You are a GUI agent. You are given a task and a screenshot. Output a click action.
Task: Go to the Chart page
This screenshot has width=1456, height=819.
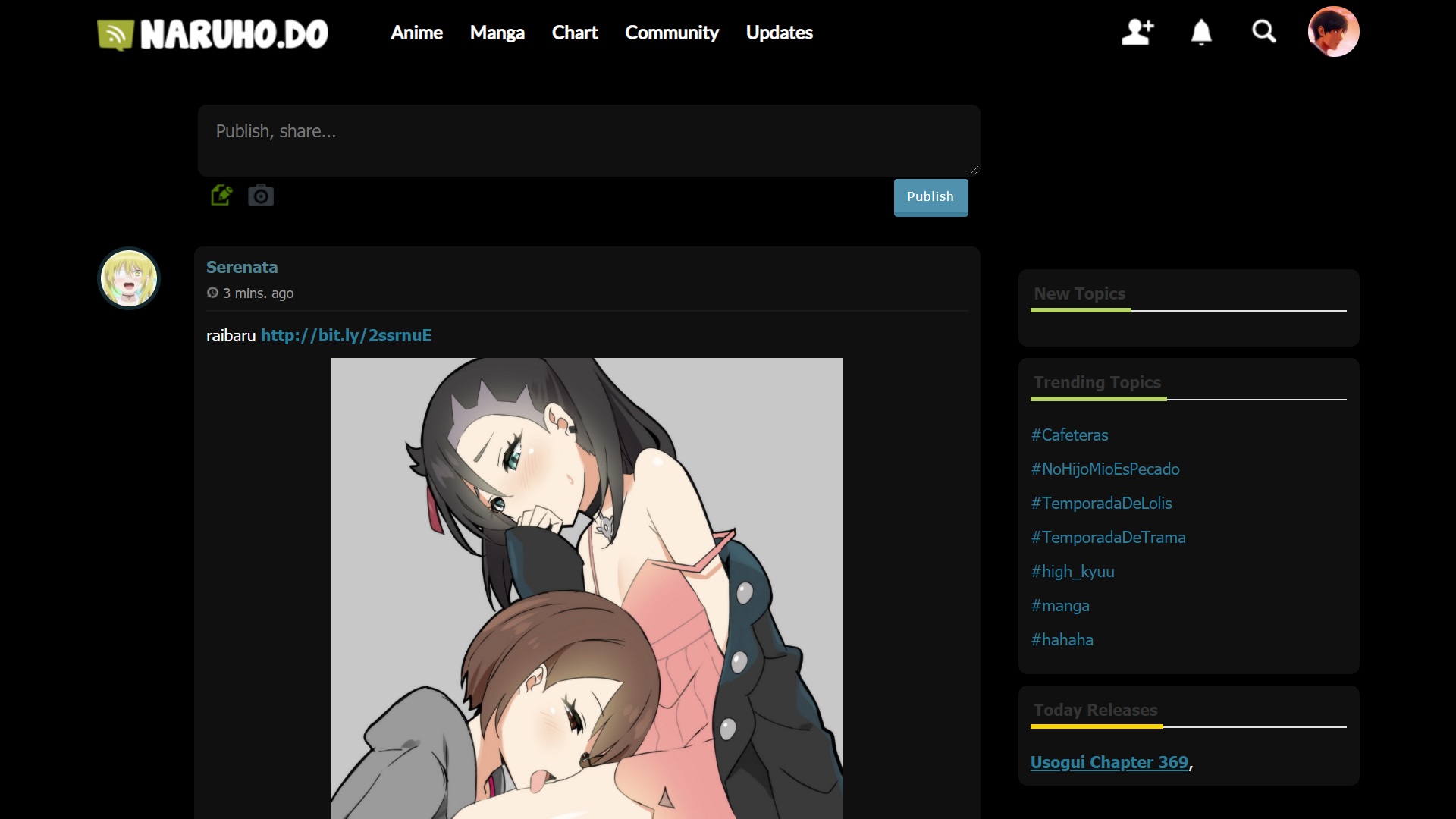coord(574,33)
